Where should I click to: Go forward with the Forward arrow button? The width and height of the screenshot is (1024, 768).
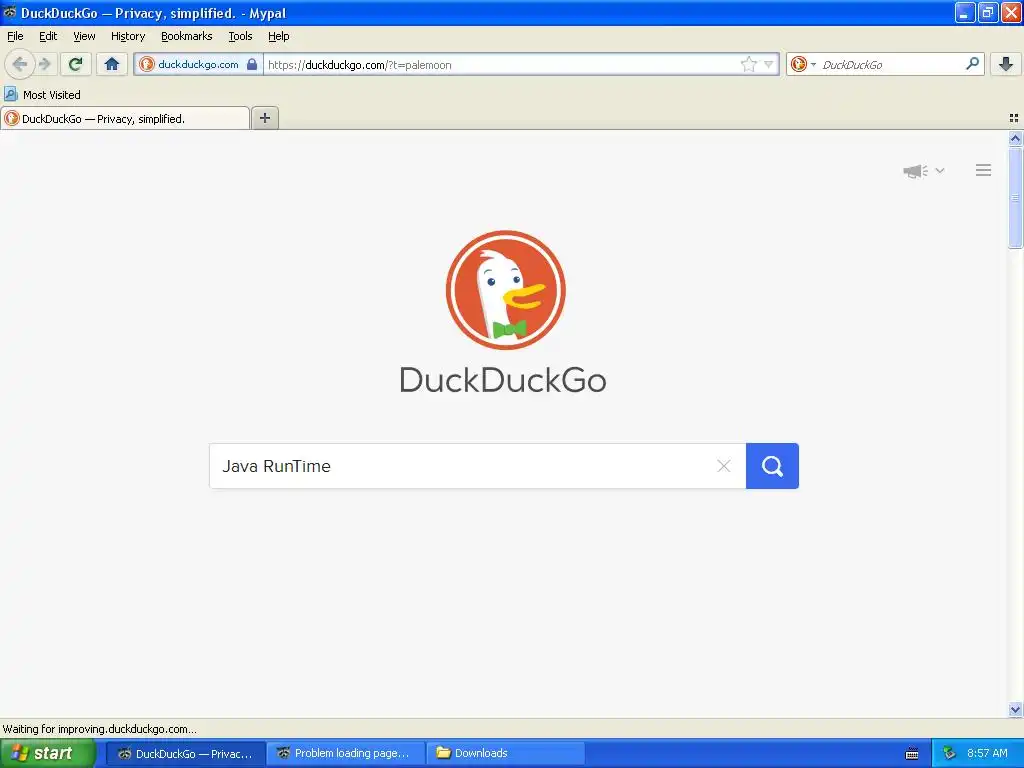[45, 64]
